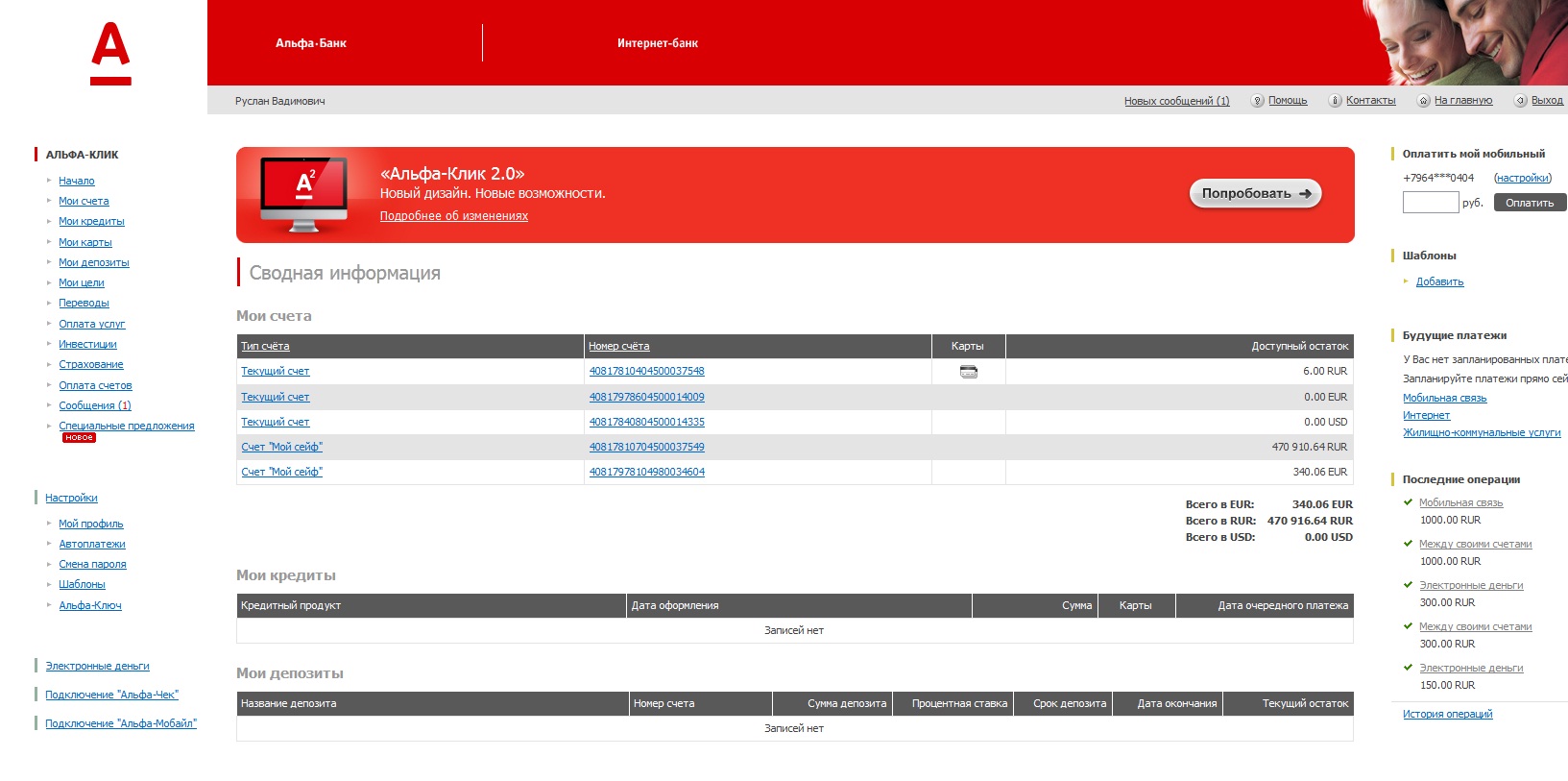Open Альфа-Ключ link
The image size is (1568, 781).
90,605
